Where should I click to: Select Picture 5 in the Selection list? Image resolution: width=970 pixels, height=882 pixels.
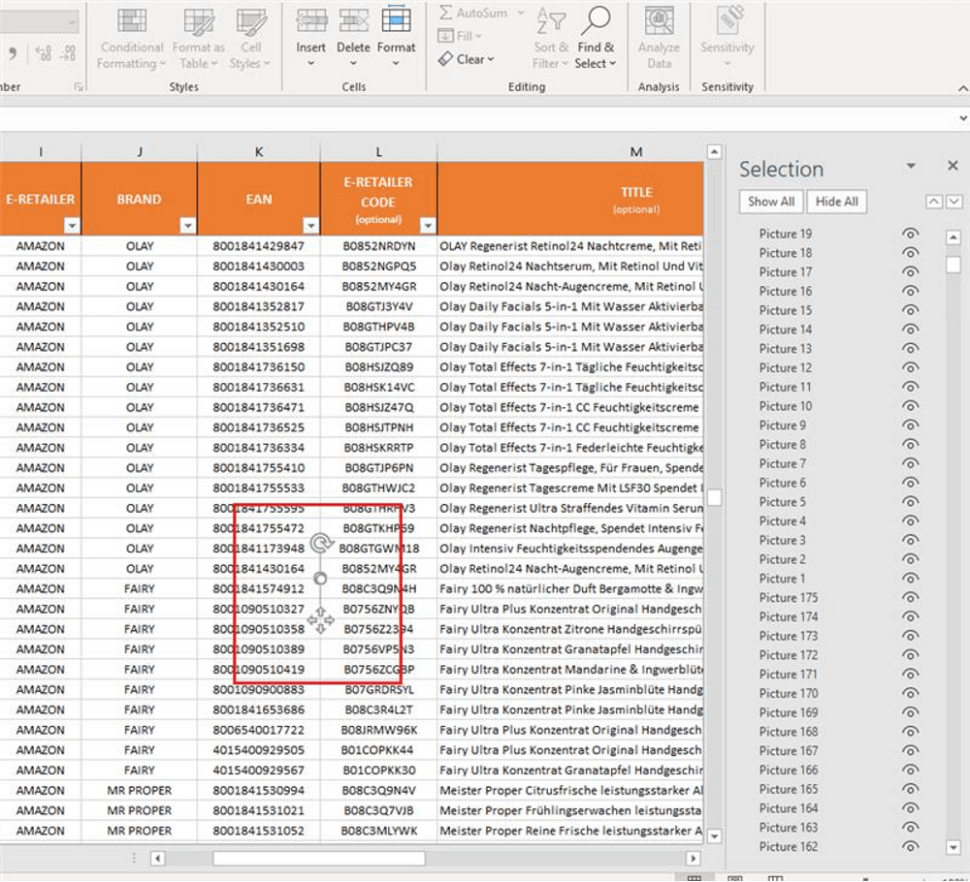(x=782, y=502)
